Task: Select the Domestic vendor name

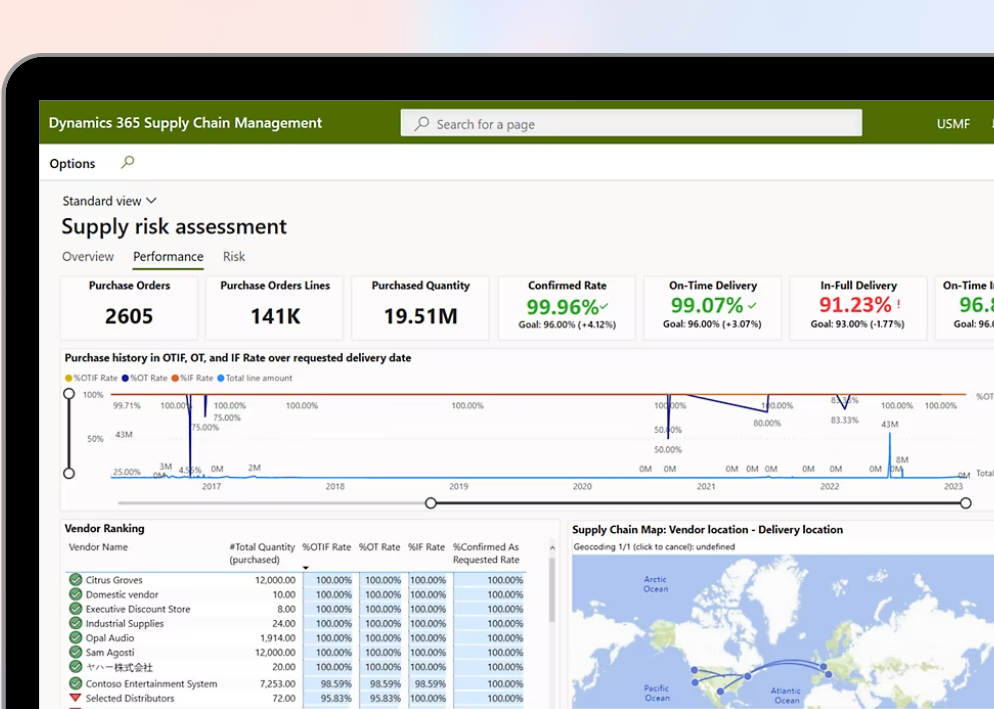Action: 122,594
